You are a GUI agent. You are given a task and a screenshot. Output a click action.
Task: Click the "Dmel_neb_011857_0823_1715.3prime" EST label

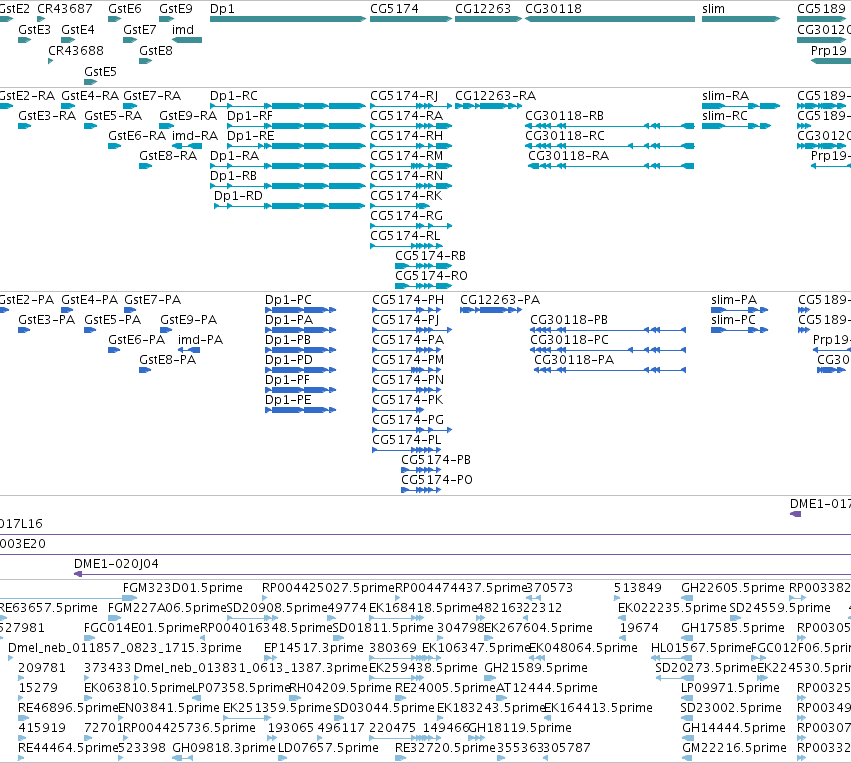click(x=125, y=647)
